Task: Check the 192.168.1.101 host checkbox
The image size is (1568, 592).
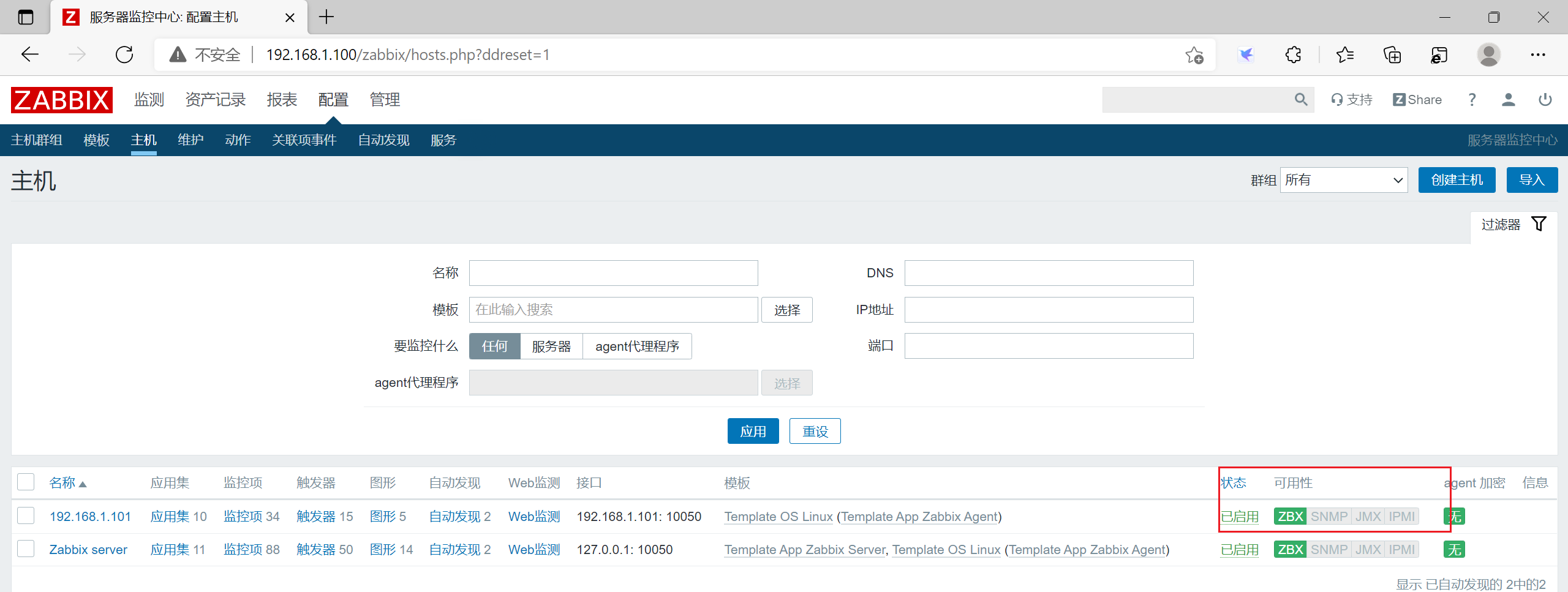Action: pyautogui.click(x=26, y=515)
